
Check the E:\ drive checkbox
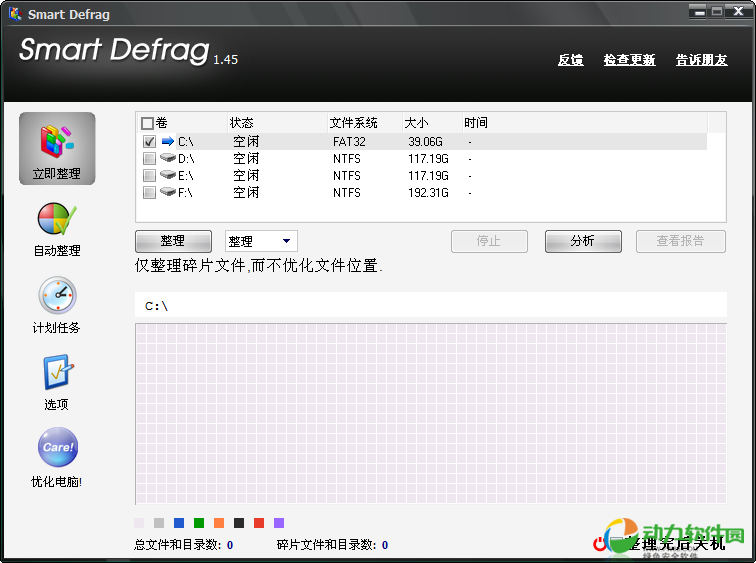pos(149,175)
